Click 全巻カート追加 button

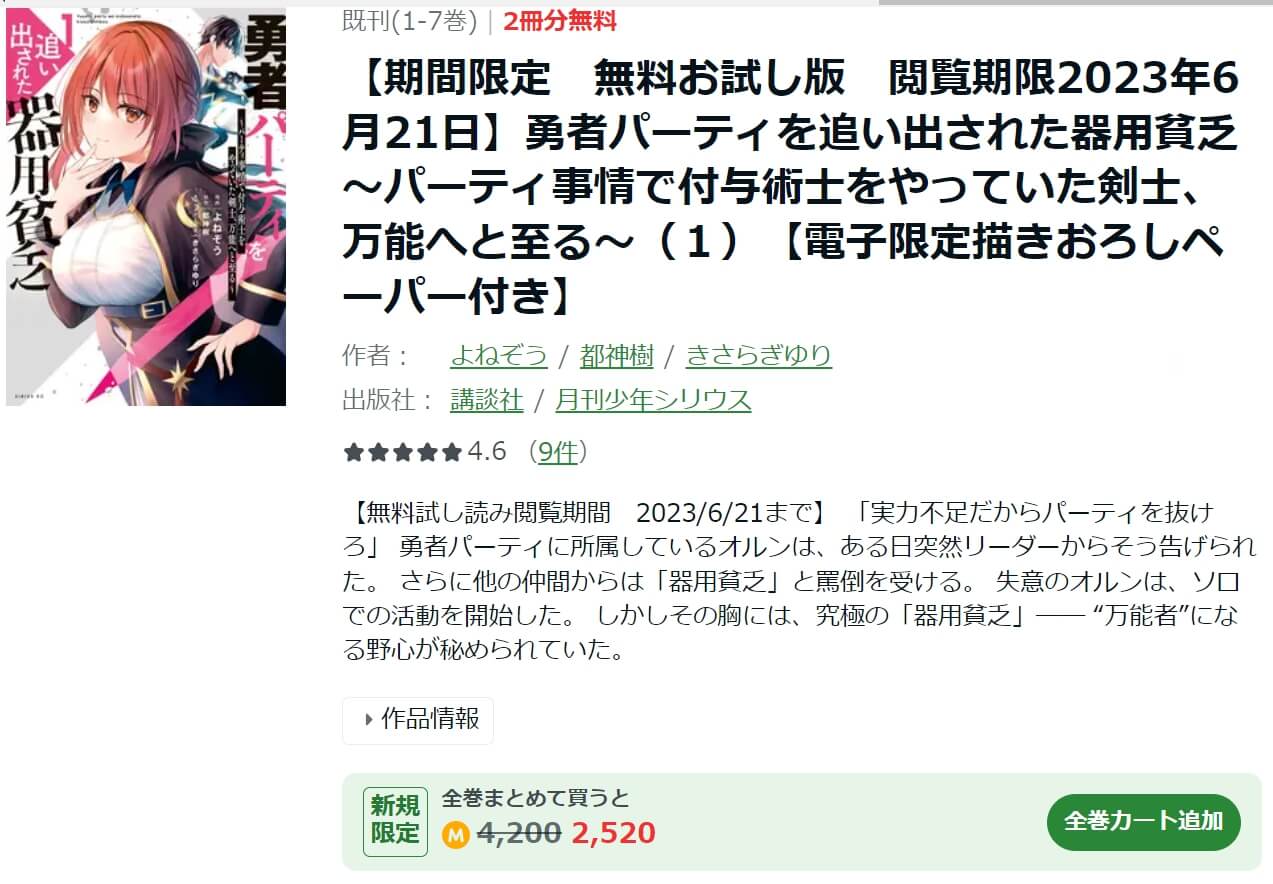tap(1144, 822)
